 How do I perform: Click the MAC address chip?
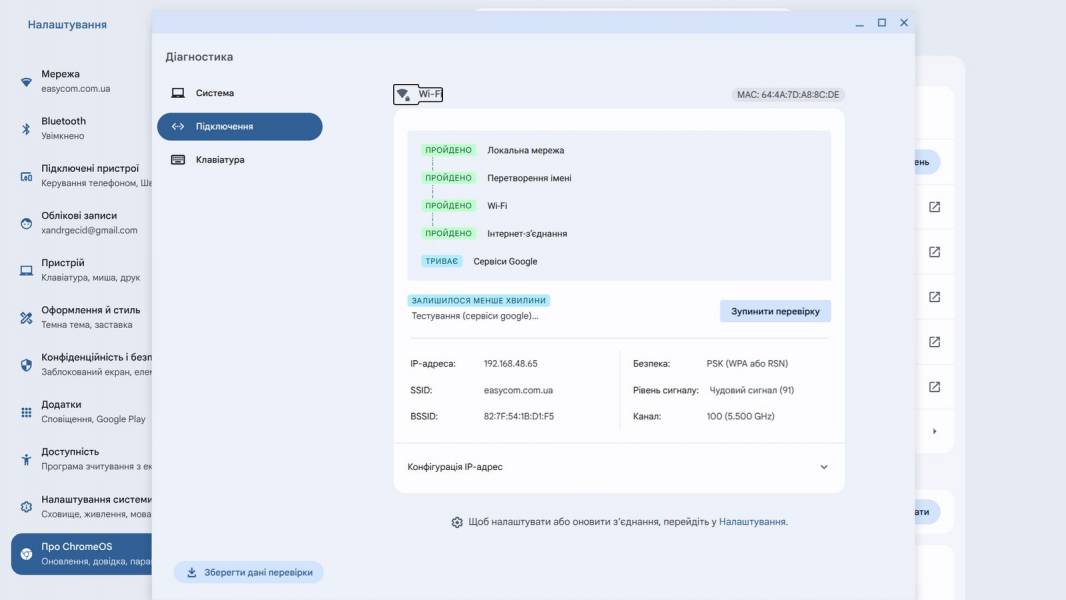(x=788, y=94)
